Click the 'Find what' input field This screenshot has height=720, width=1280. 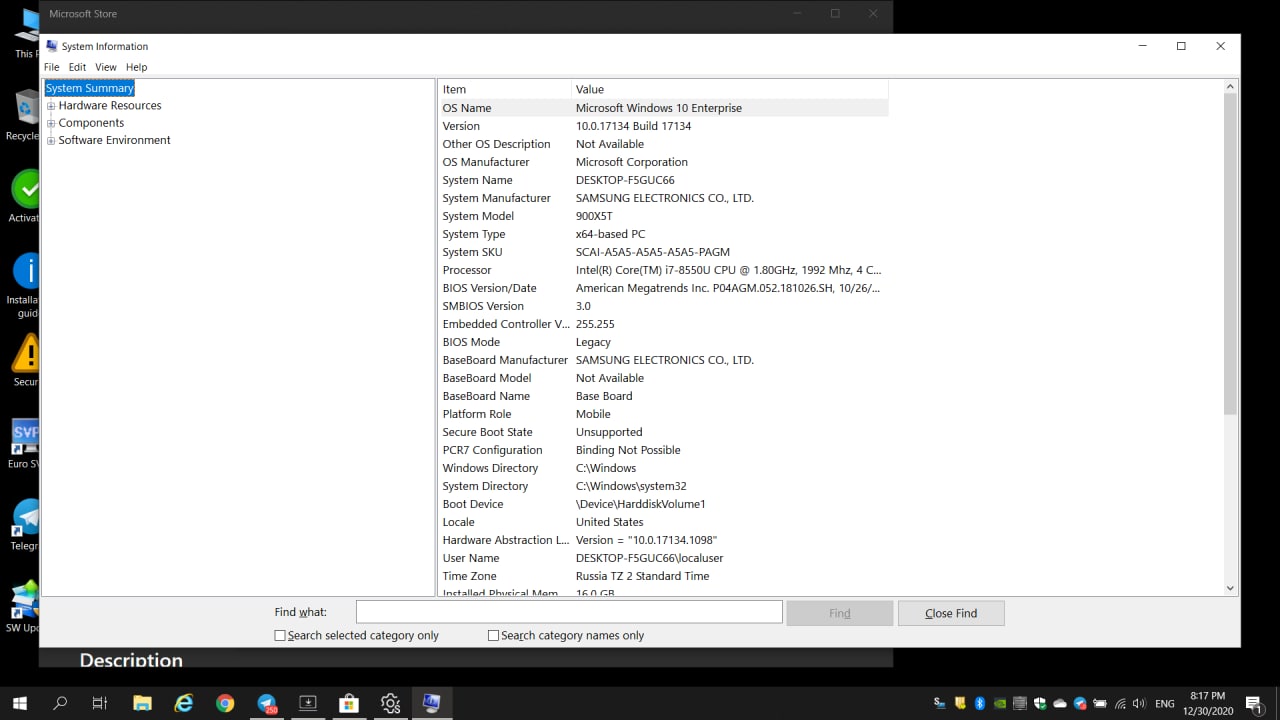tap(569, 612)
